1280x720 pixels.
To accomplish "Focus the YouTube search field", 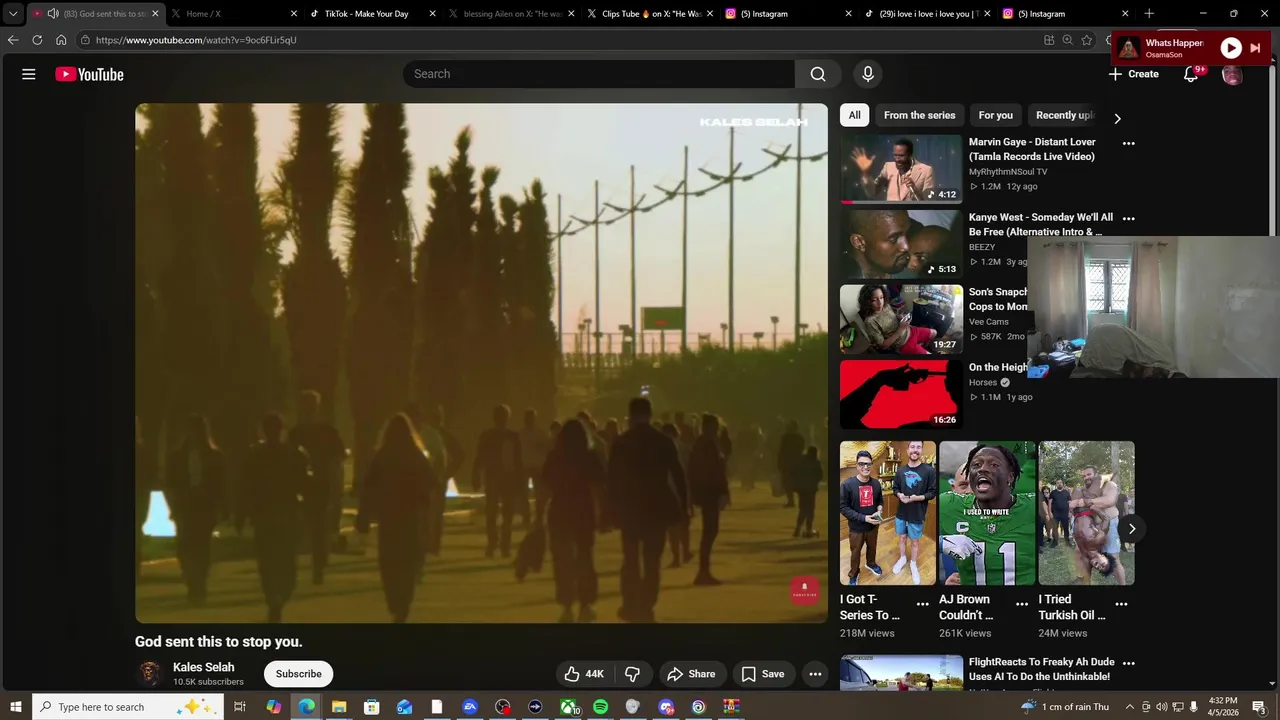I will coord(600,74).
